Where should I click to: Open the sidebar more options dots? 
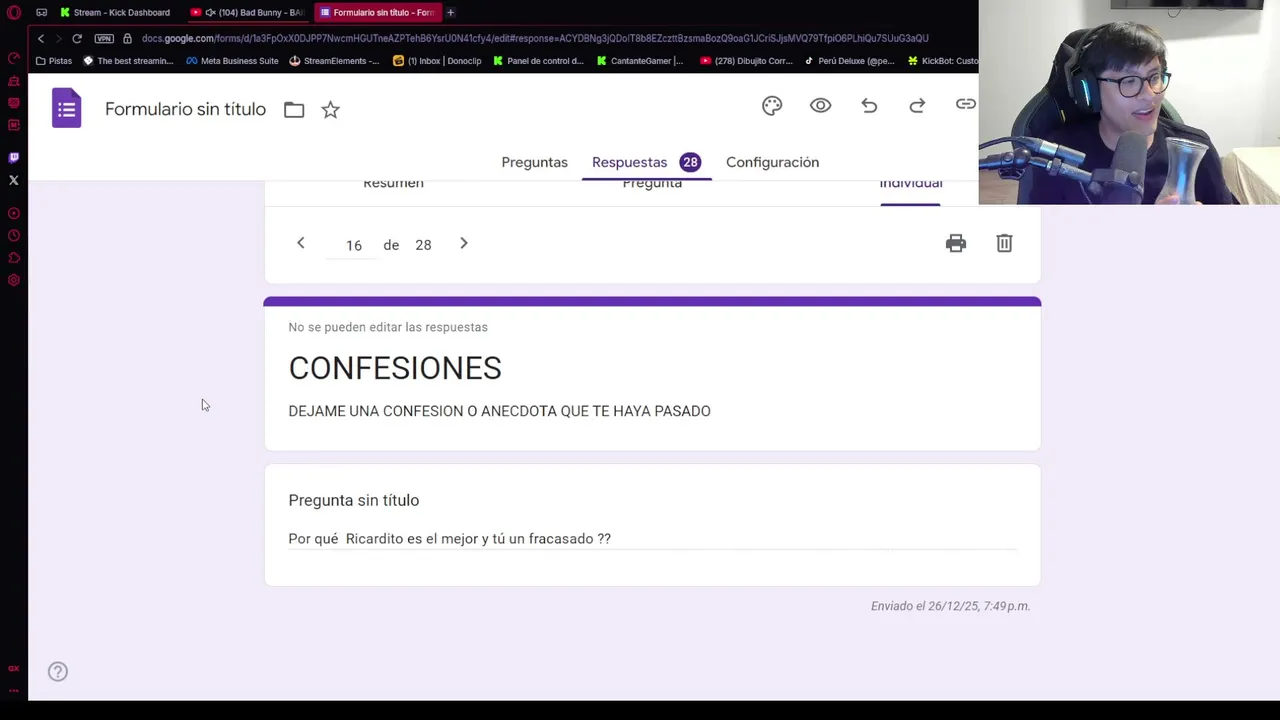(x=14, y=690)
